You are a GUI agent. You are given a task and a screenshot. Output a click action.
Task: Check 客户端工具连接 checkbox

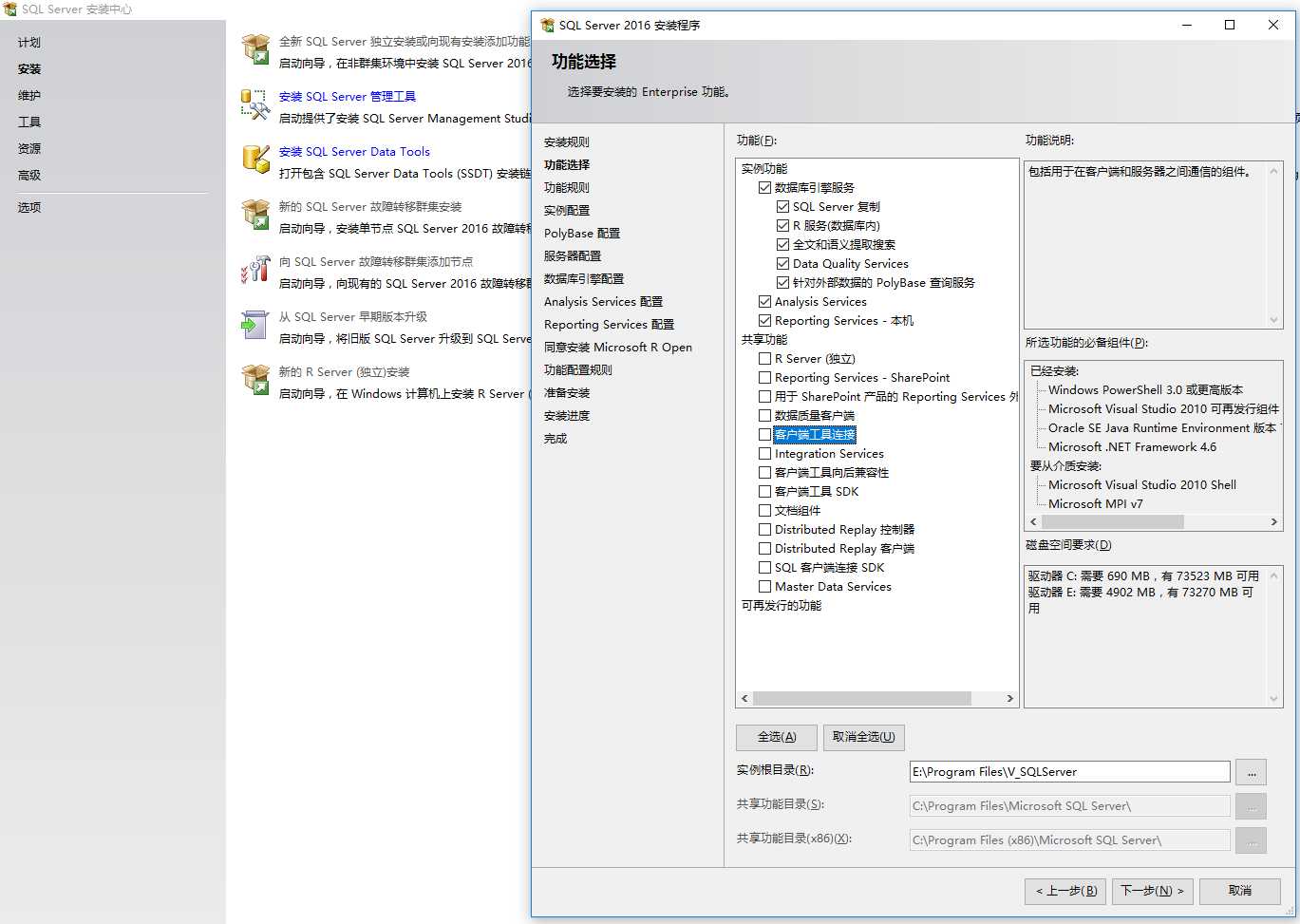(764, 434)
